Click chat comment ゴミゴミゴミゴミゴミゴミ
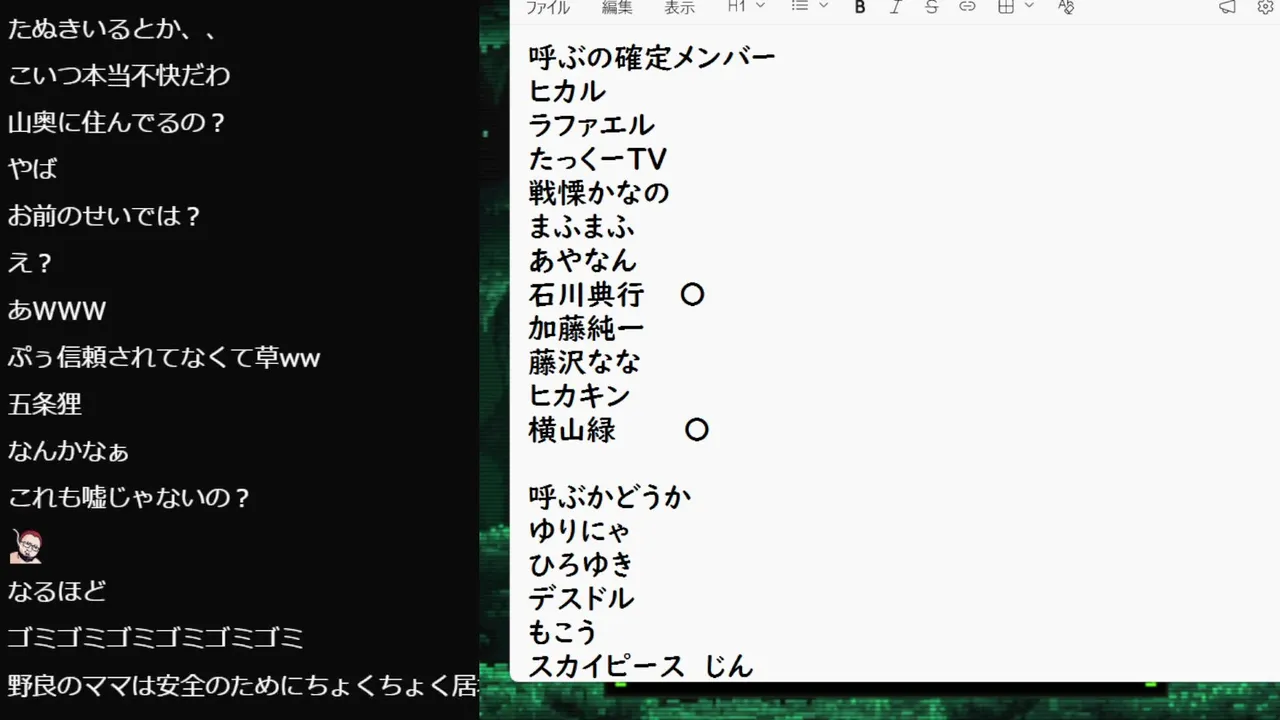This screenshot has width=1280, height=720. tap(155, 637)
